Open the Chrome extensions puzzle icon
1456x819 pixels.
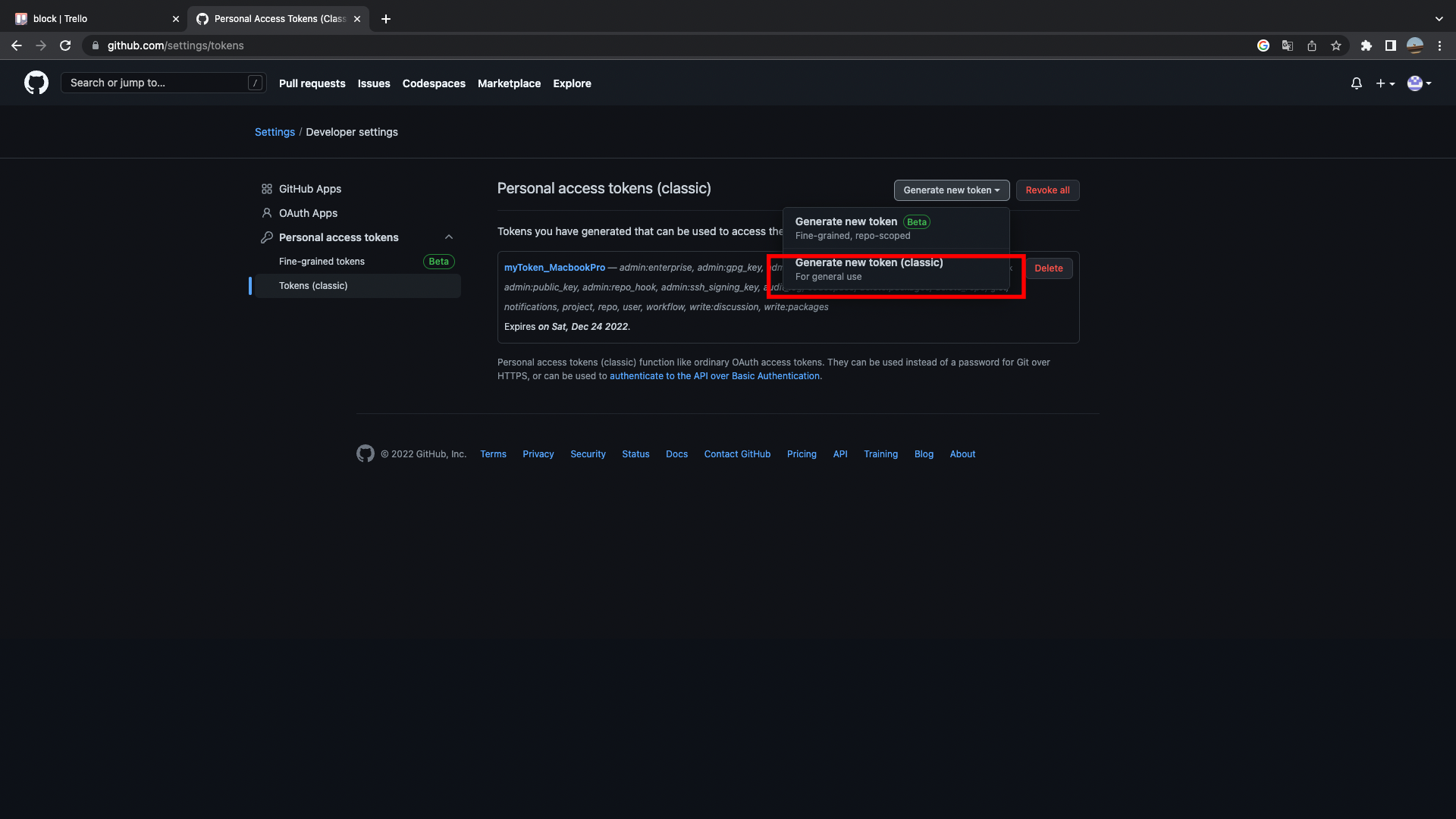point(1367,45)
